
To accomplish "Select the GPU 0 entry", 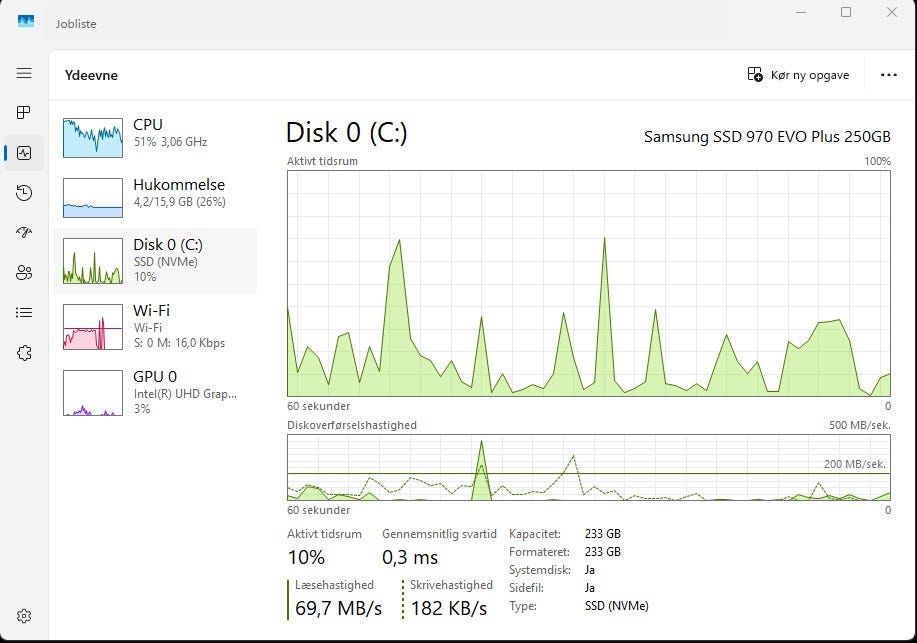I will pos(155,393).
